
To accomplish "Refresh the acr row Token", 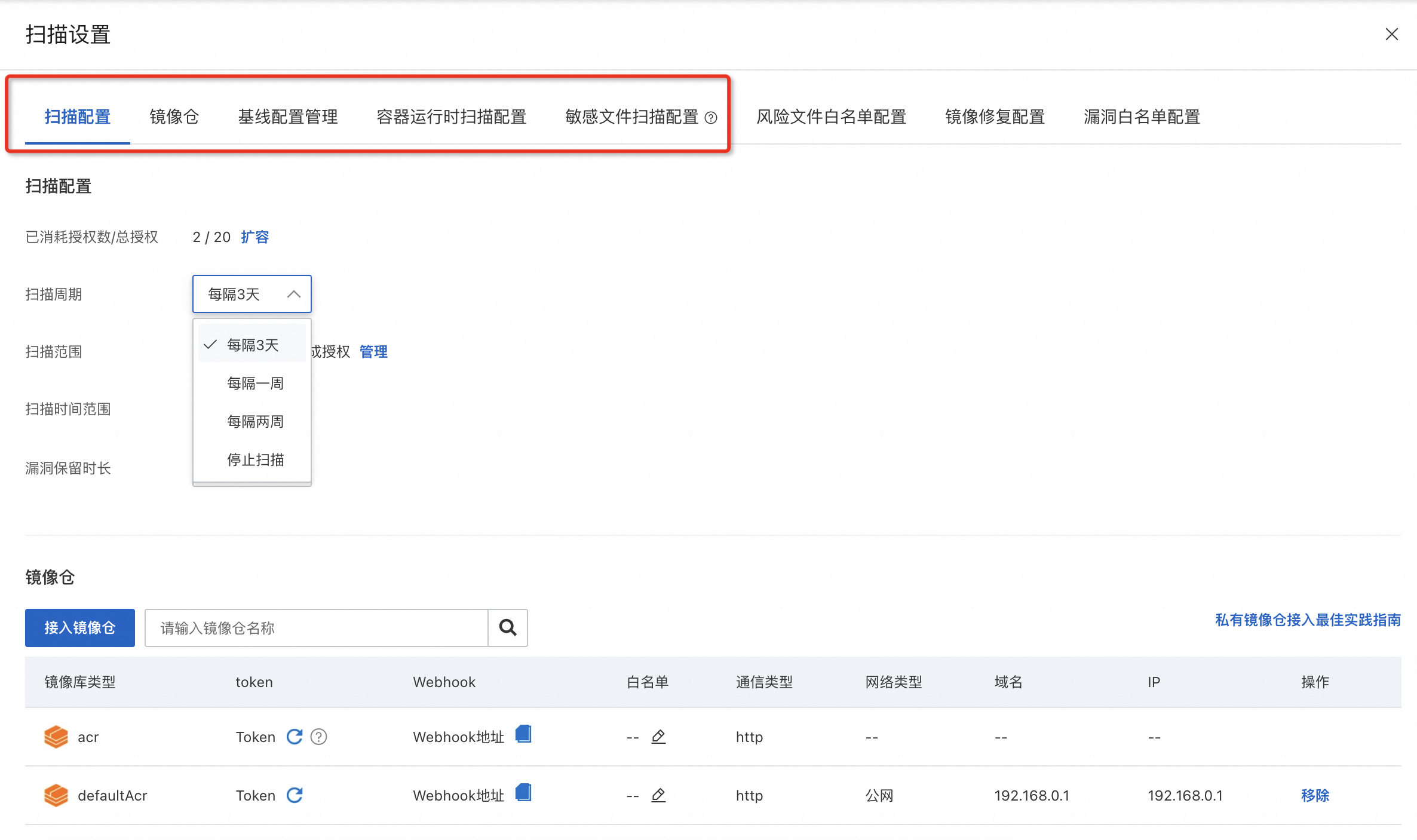I will 295,737.
